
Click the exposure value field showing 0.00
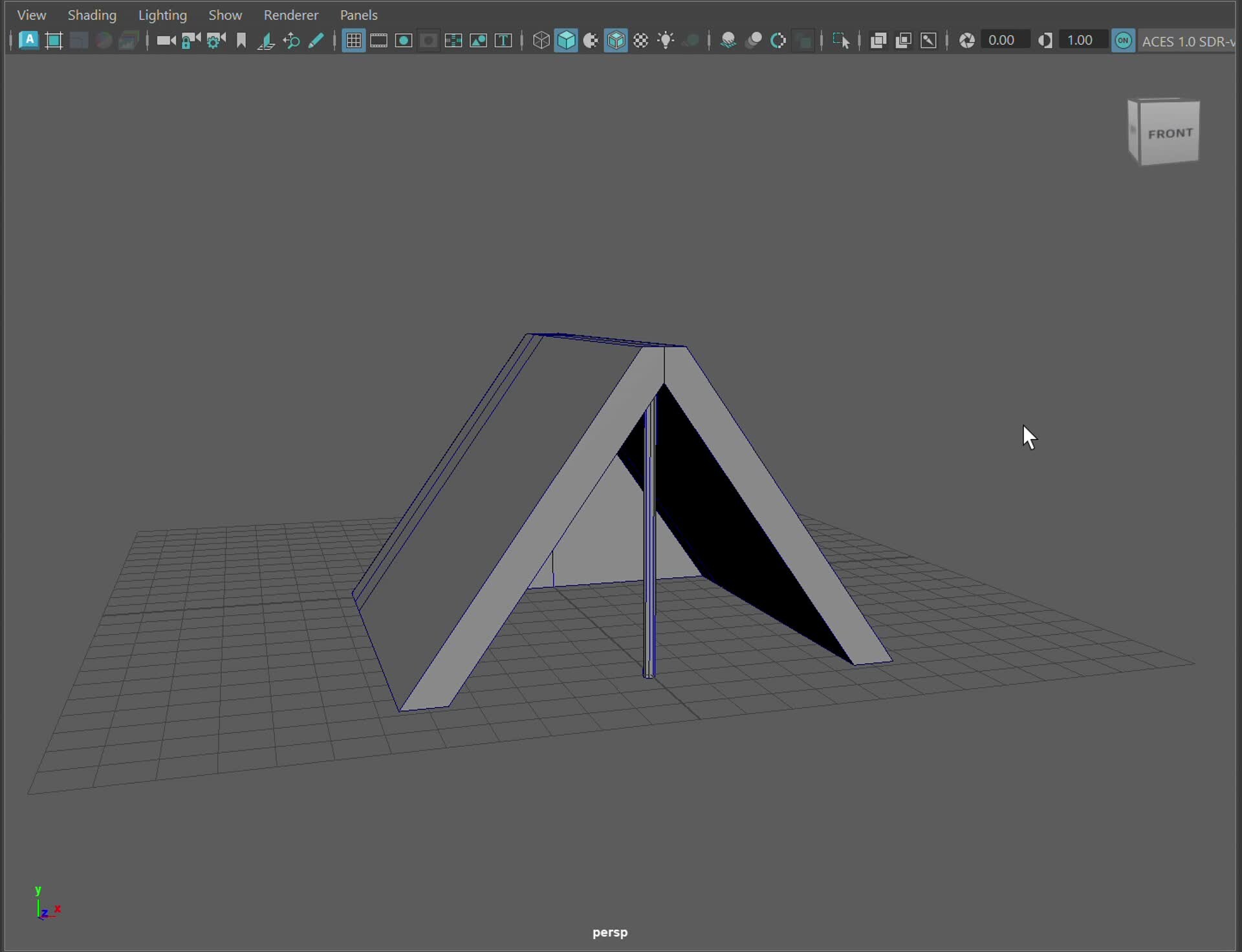tap(1005, 39)
